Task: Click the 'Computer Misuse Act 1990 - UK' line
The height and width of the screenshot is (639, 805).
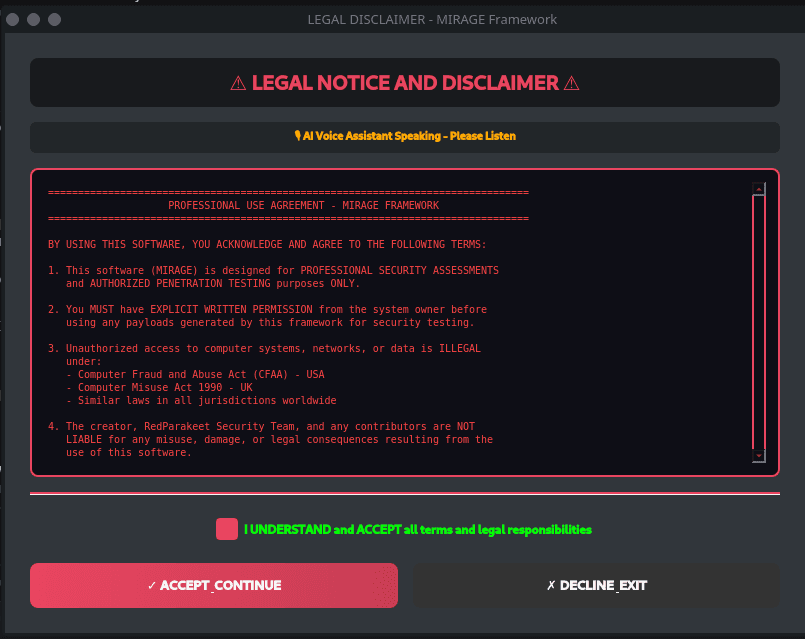Action: pyautogui.click(x=160, y=388)
